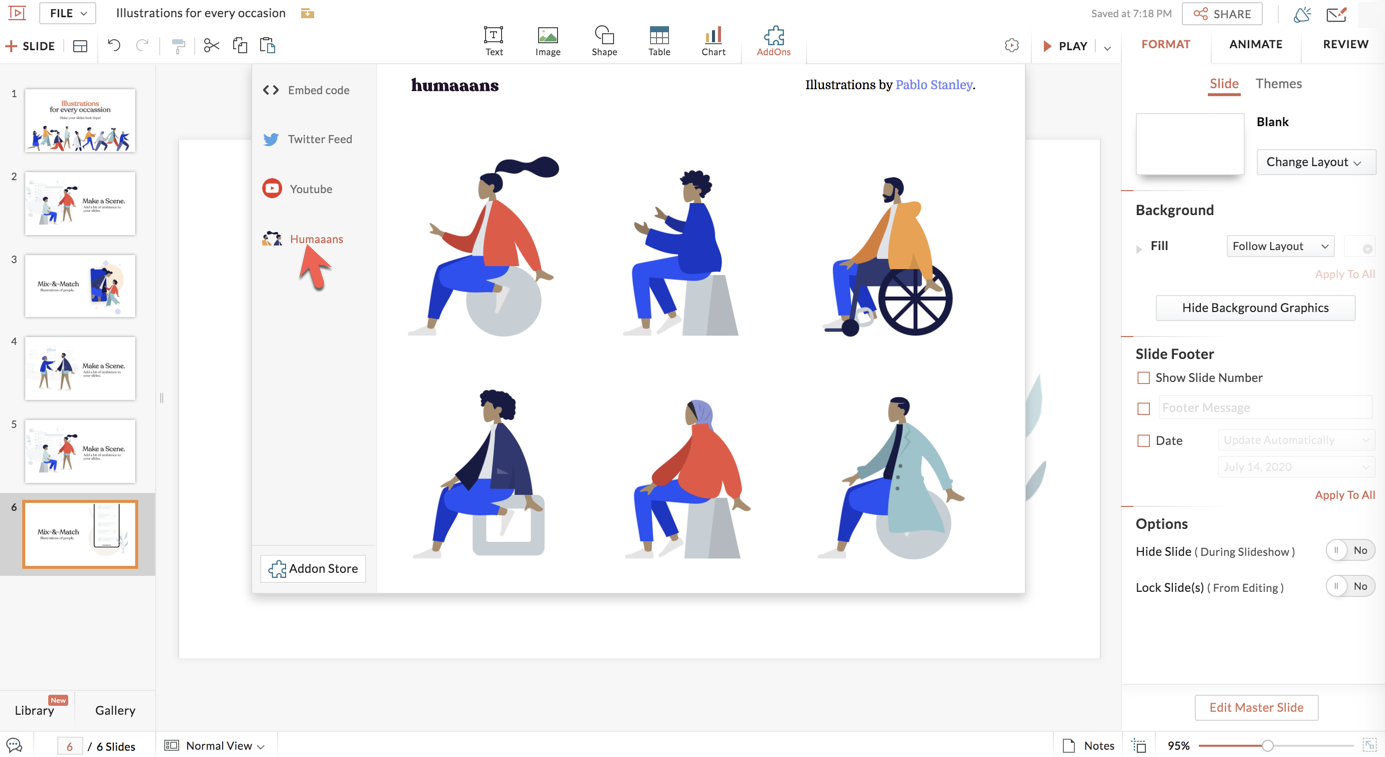1385x757 pixels.
Task: Open the Addon Store
Action: pyautogui.click(x=313, y=569)
